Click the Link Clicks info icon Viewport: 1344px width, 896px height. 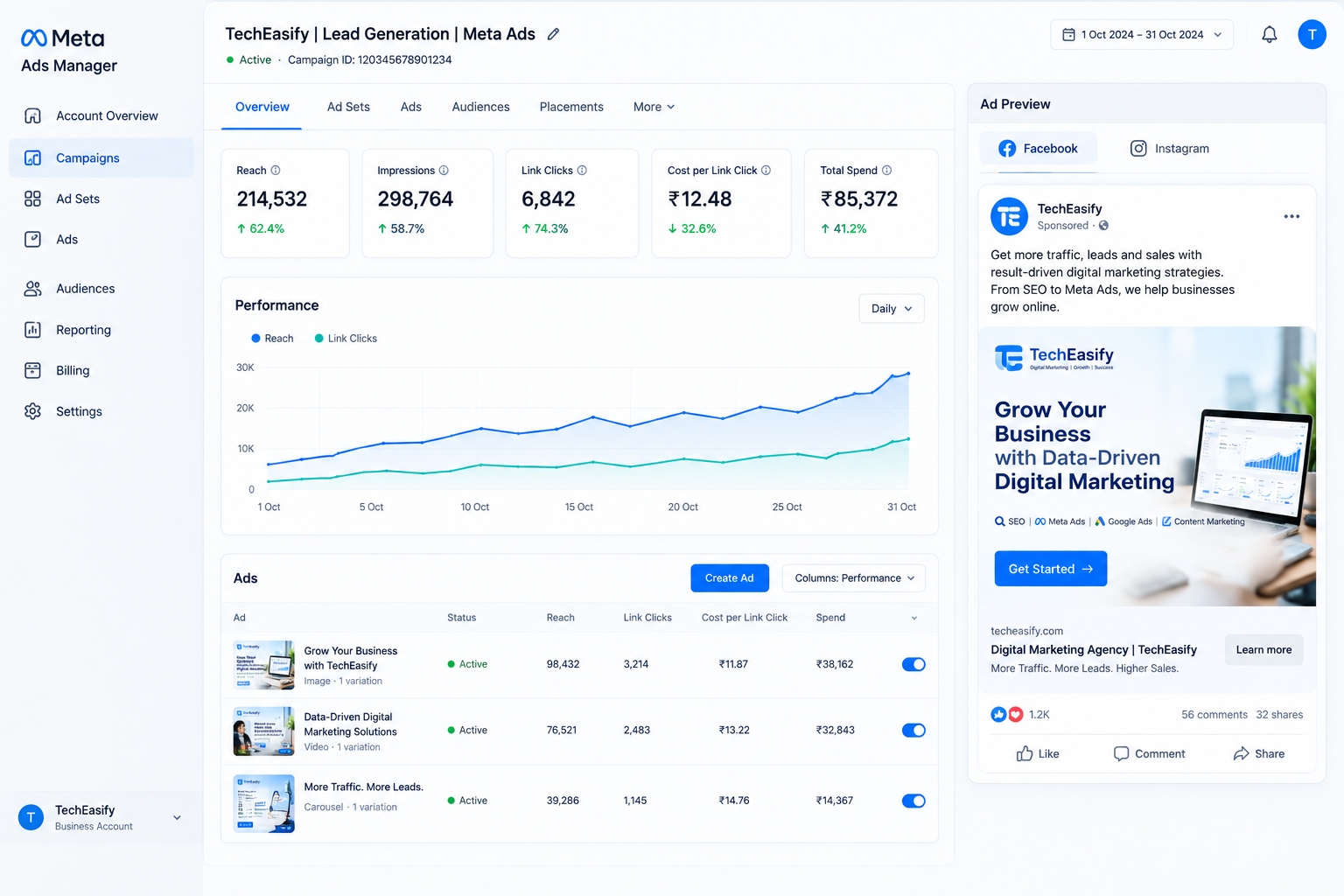(582, 171)
